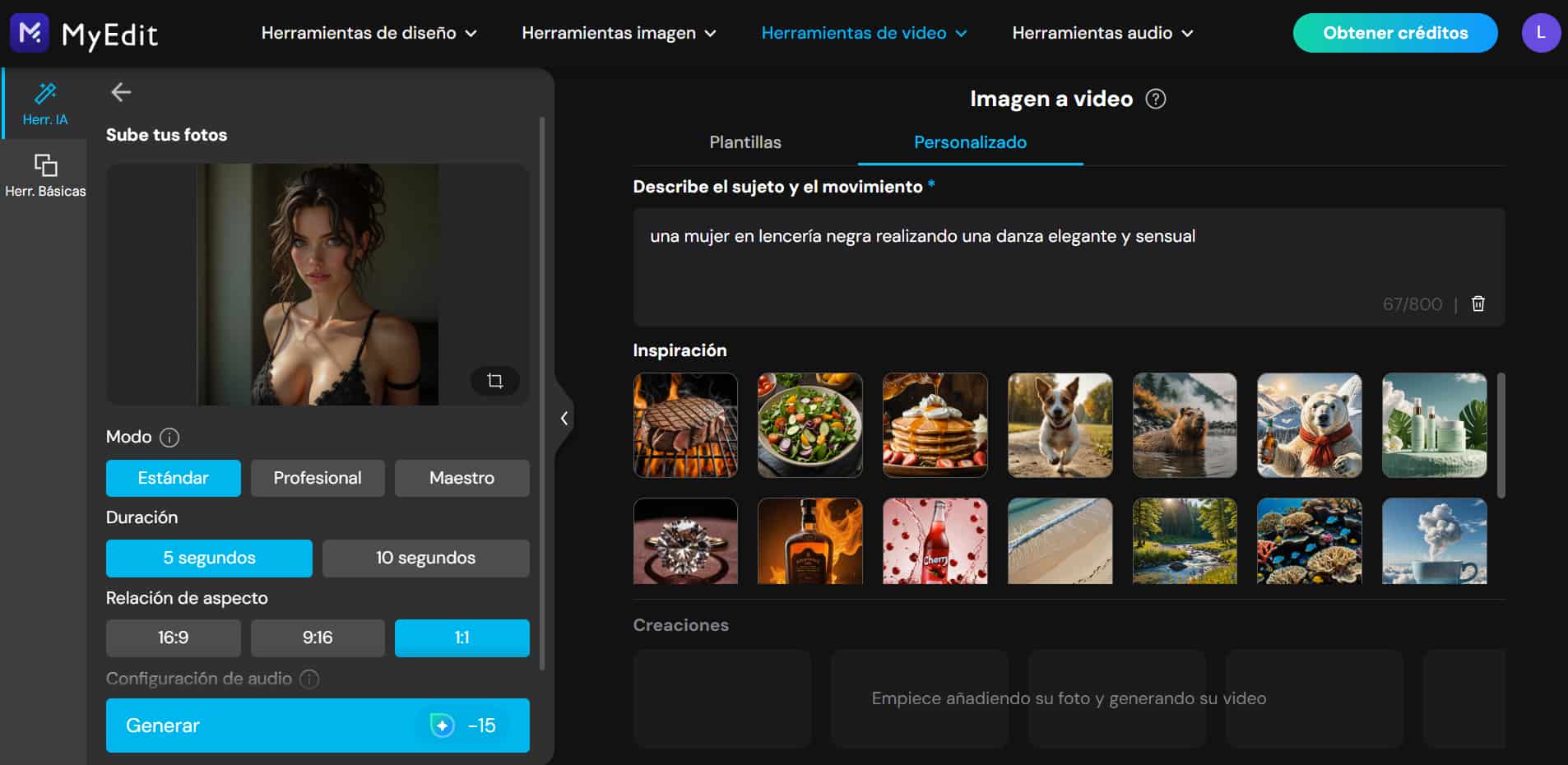Screen dimensions: 1568x765
Task: Expand the Herramientas imagen menu
Action: point(619,33)
